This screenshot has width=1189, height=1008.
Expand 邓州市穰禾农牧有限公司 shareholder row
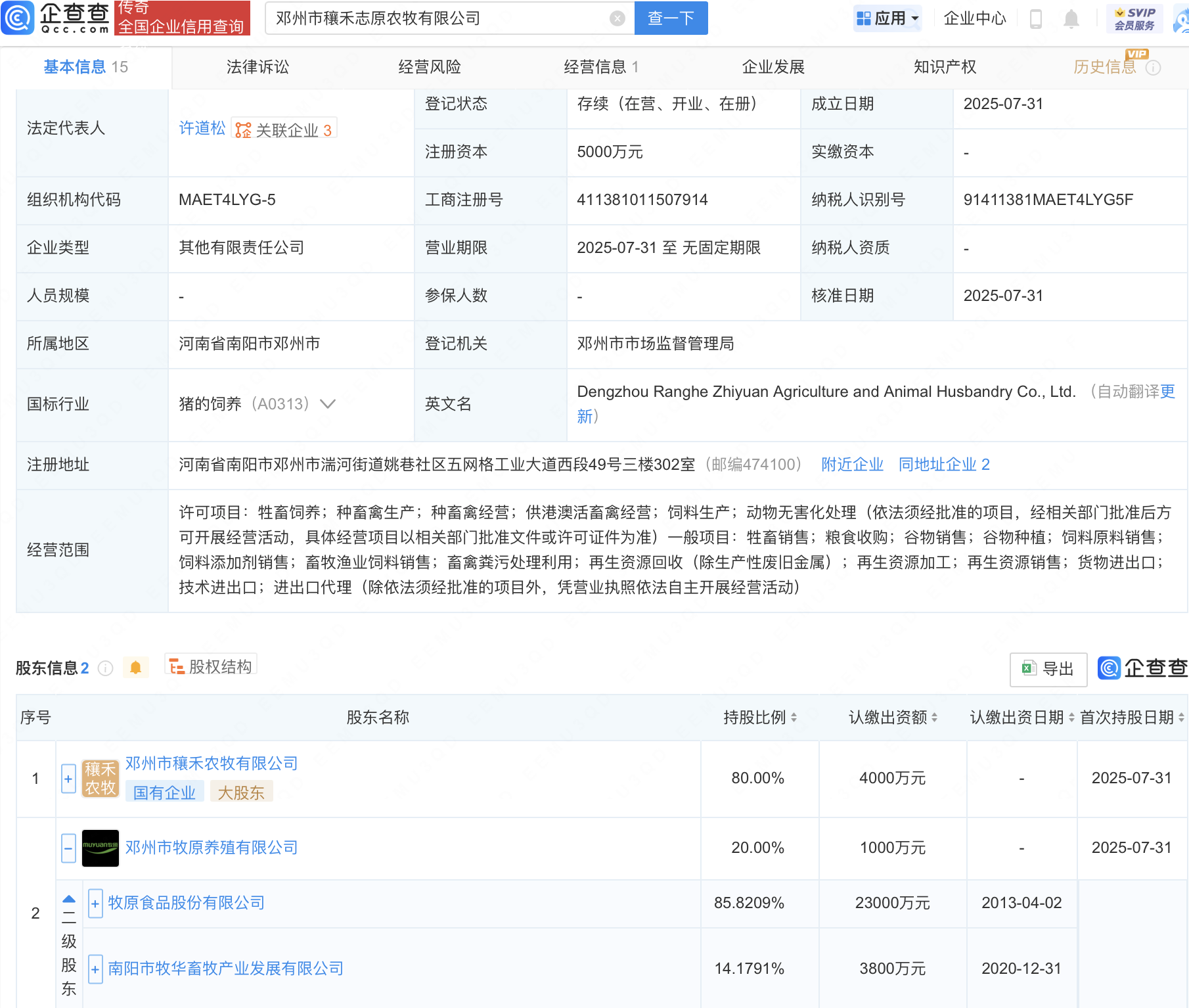point(68,779)
